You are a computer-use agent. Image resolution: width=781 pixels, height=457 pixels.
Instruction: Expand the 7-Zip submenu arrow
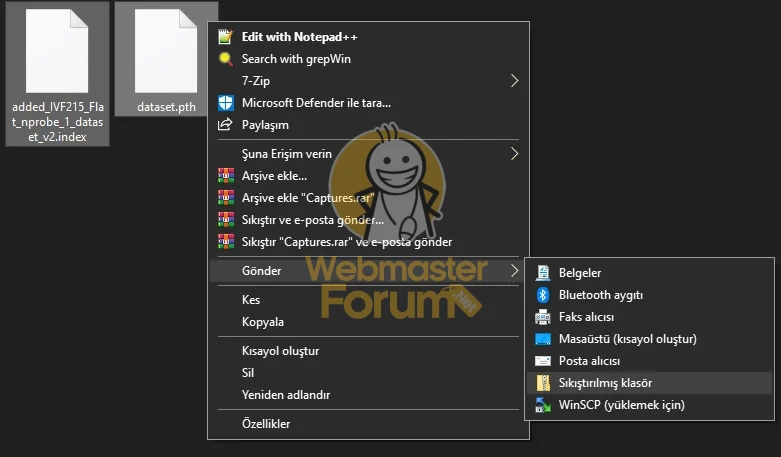[x=515, y=81]
